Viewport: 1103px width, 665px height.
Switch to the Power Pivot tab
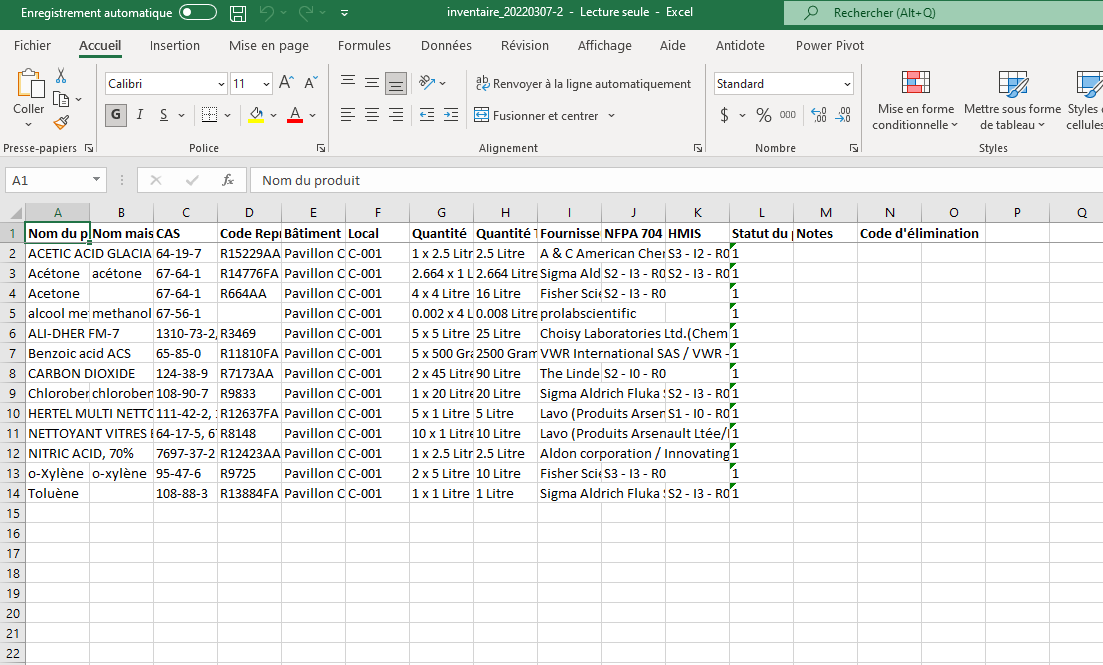click(830, 46)
